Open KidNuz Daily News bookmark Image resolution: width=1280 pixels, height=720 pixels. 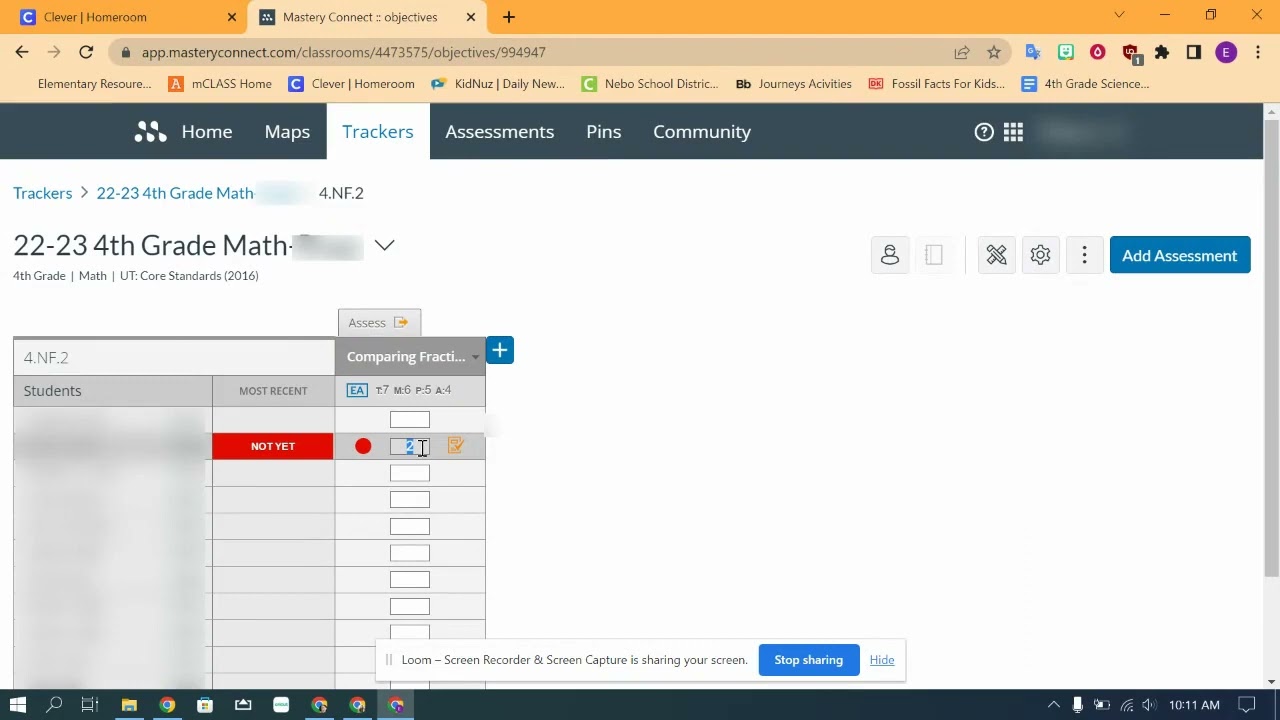tap(498, 84)
